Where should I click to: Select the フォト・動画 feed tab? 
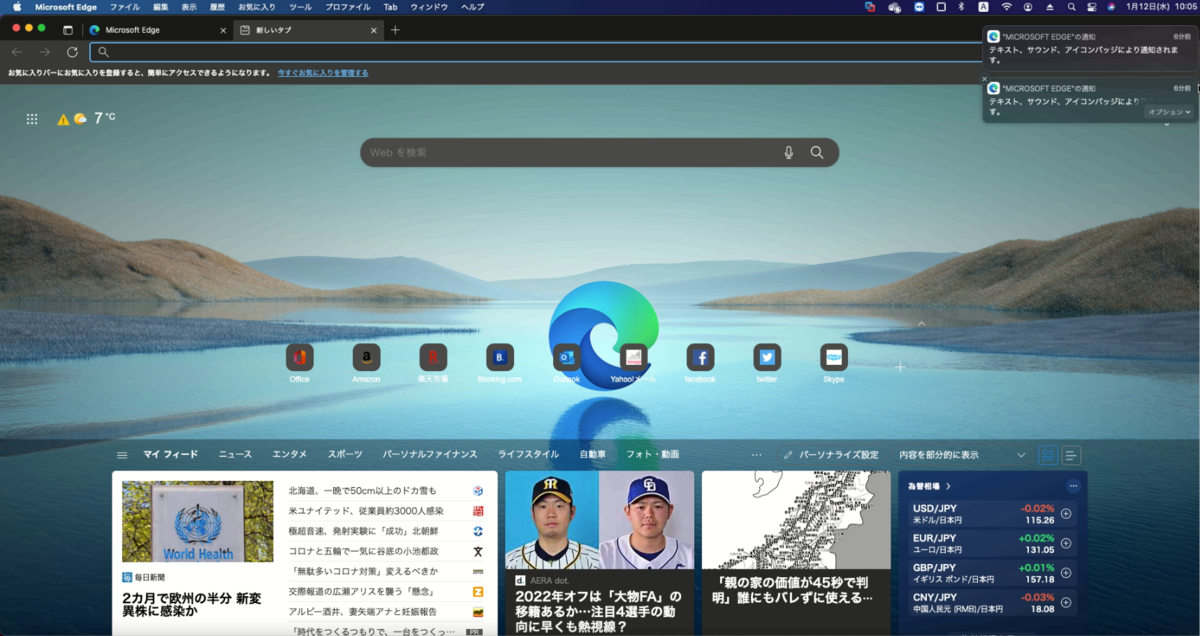point(653,455)
